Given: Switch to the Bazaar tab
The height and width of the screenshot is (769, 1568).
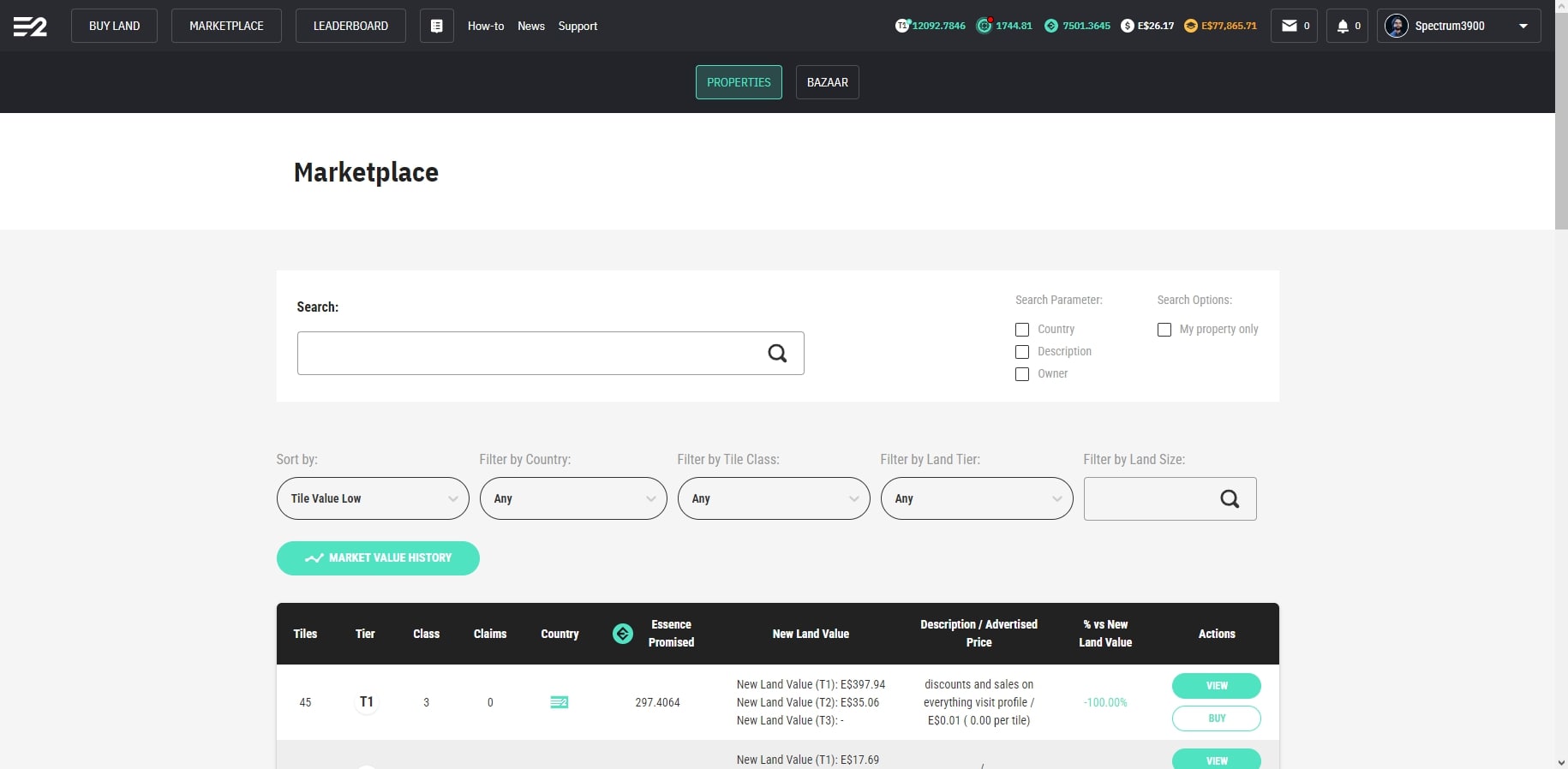Looking at the screenshot, I should 827,82.
